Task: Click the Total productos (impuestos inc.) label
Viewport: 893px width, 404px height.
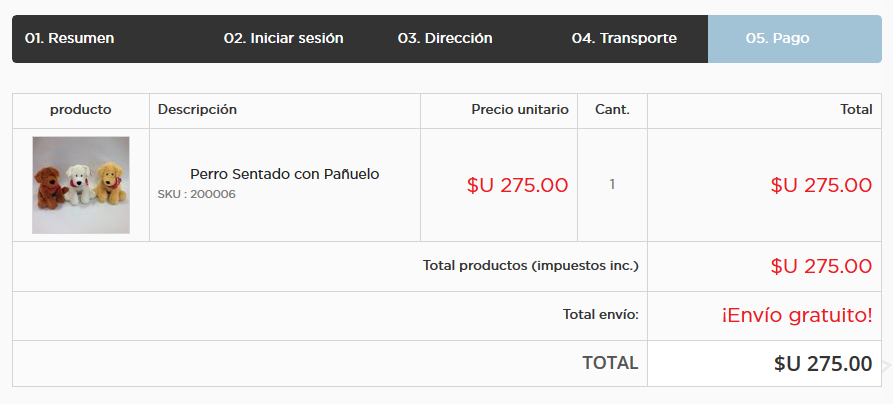Action: pyautogui.click(x=531, y=266)
